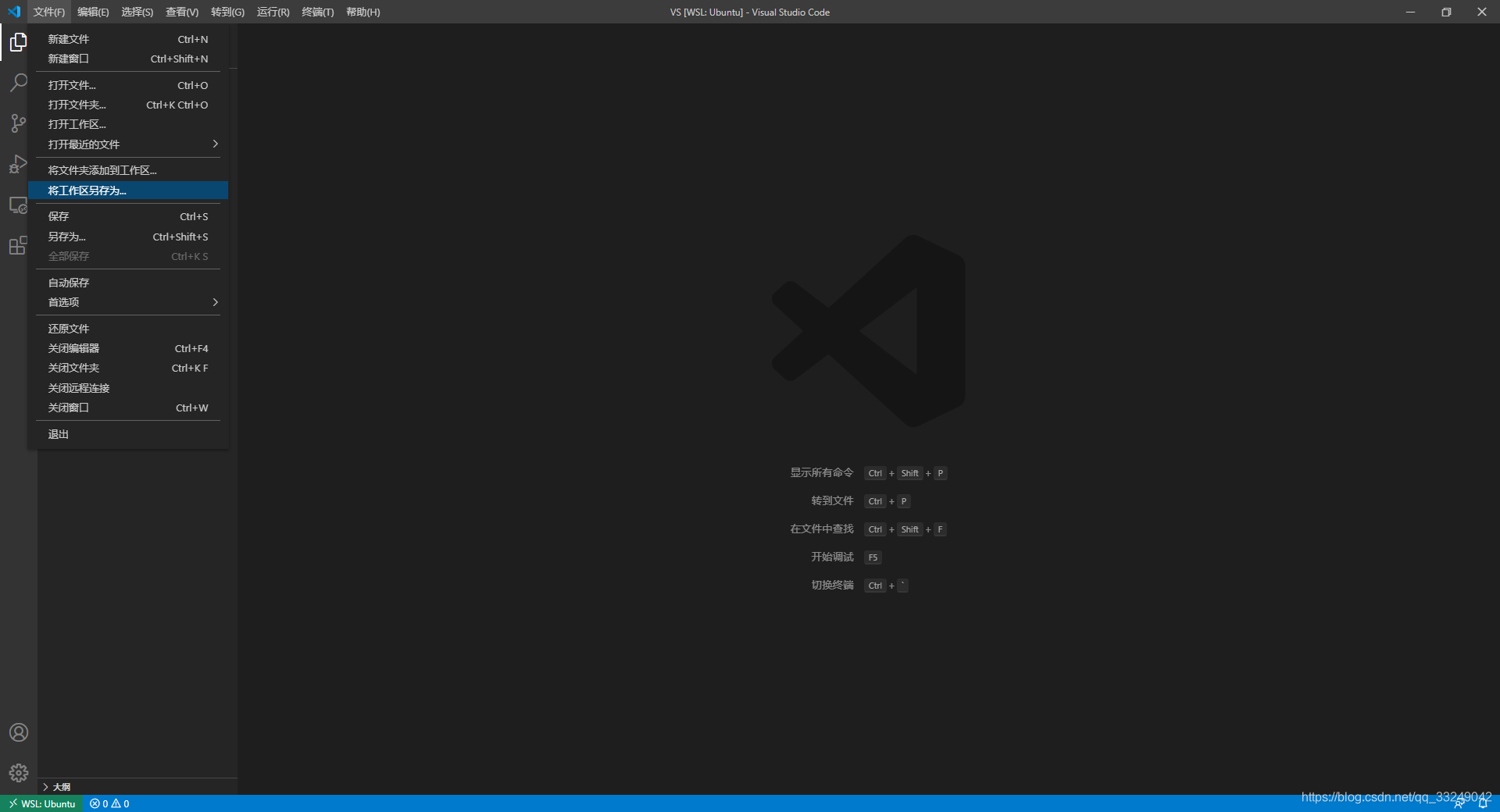Image resolution: width=1500 pixels, height=812 pixels.
Task: Open the Run and Debug icon
Action: coord(19,164)
